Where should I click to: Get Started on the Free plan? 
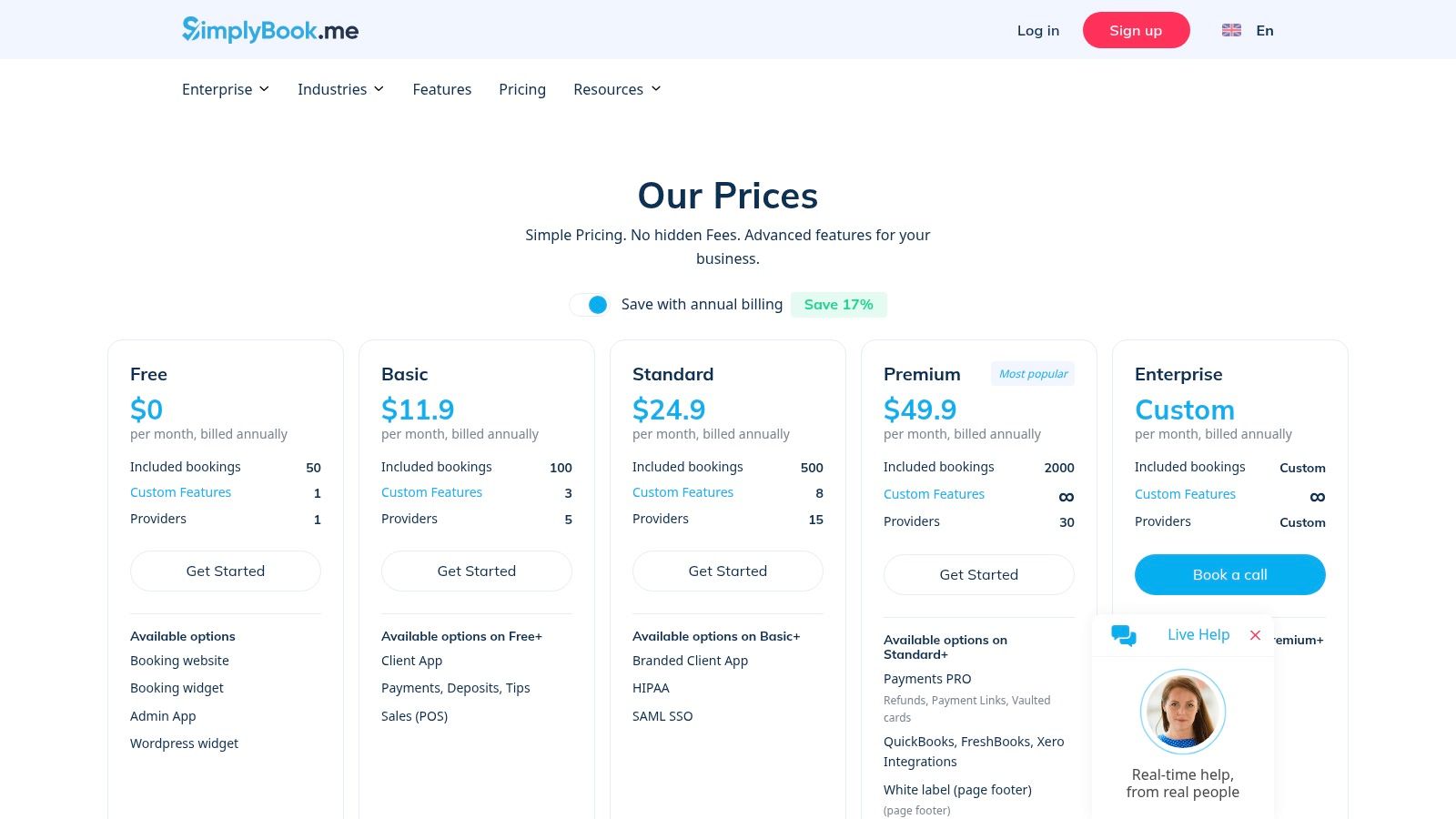(x=225, y=571)
